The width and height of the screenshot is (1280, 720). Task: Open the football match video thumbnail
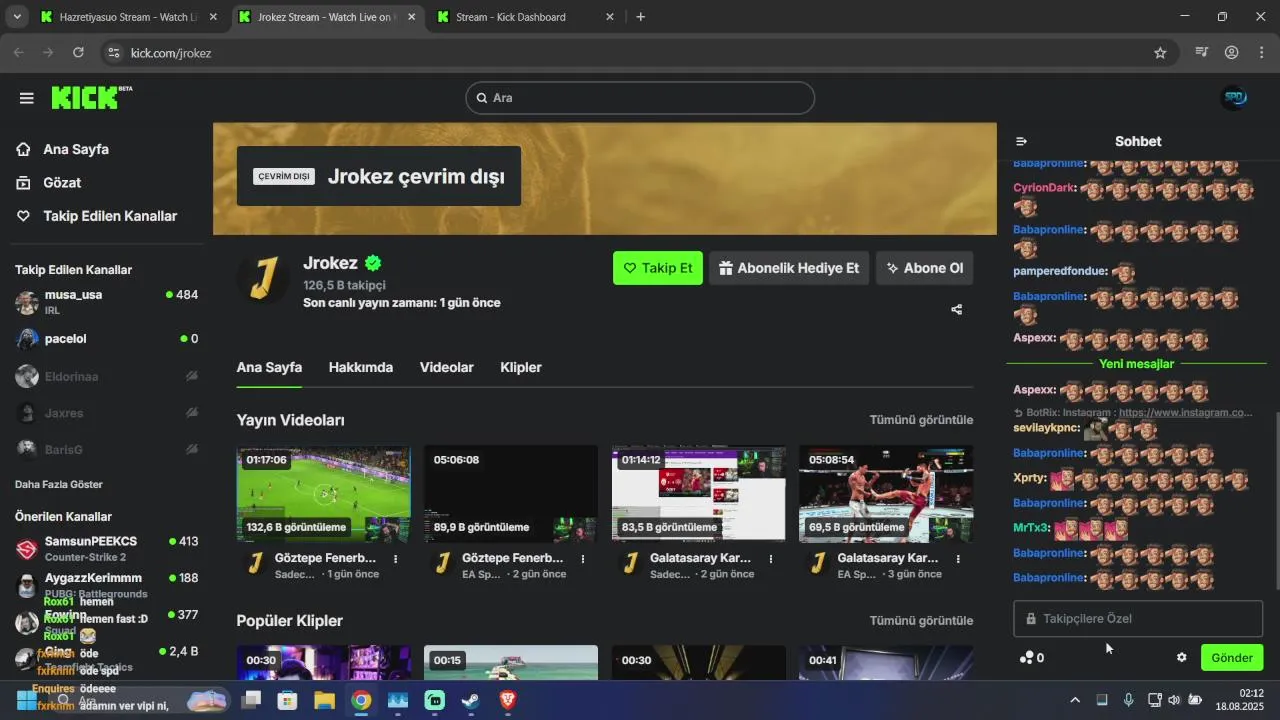[323, 494]
